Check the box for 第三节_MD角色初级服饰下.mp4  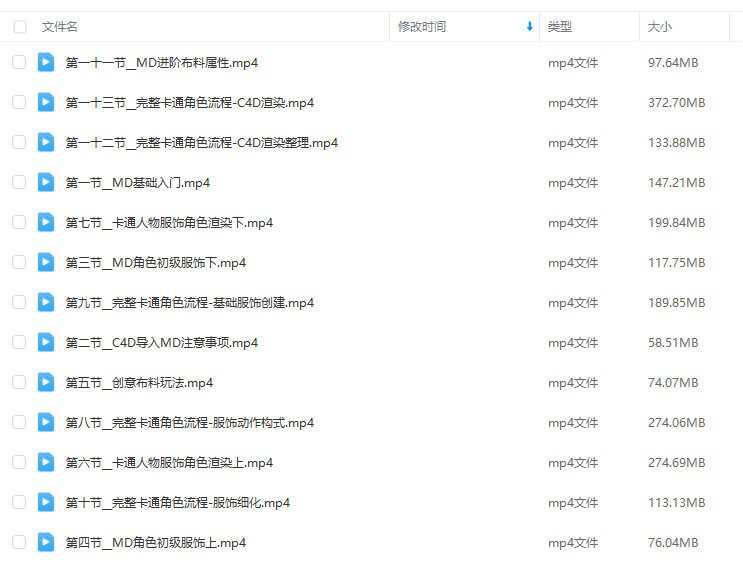19,262
